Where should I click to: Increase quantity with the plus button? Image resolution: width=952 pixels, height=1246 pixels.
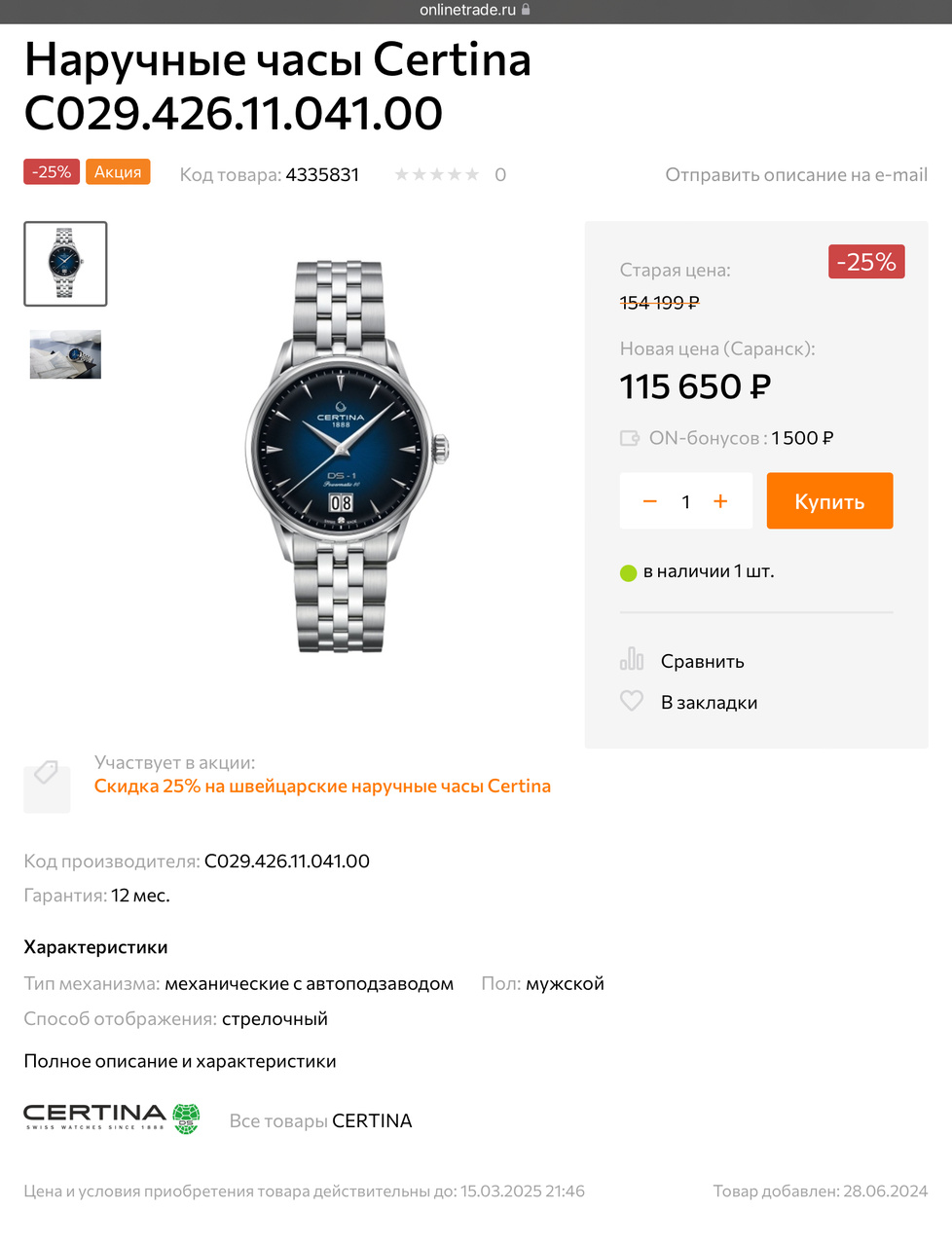point(720,501)
